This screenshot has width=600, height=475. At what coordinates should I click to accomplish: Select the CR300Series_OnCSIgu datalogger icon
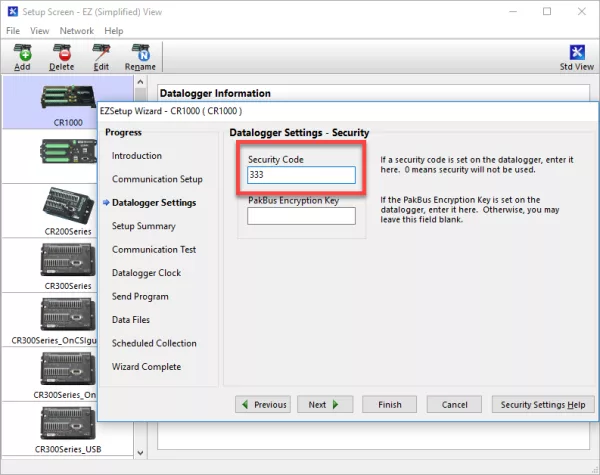coord(68,314)
